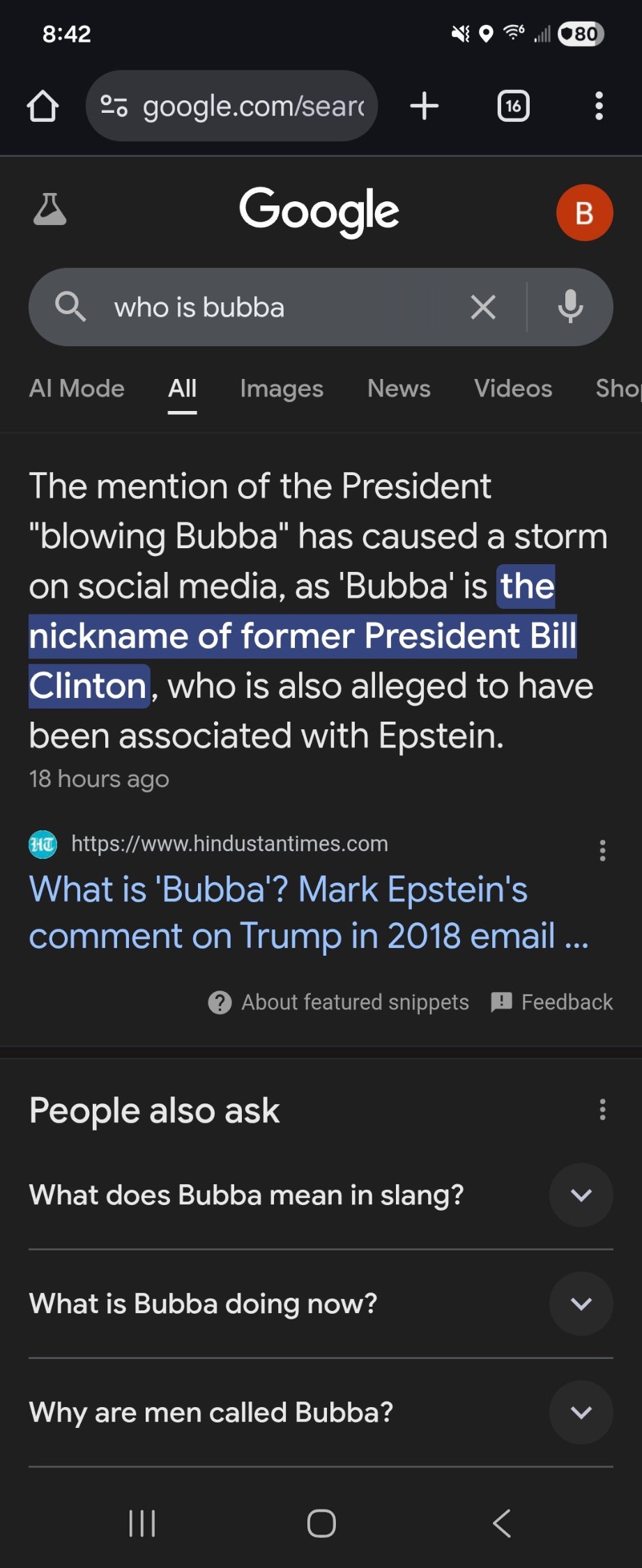Screen dimensions: 642x1568
Task: Open Search Labs flask icon
Action: (x=49, y=210)
